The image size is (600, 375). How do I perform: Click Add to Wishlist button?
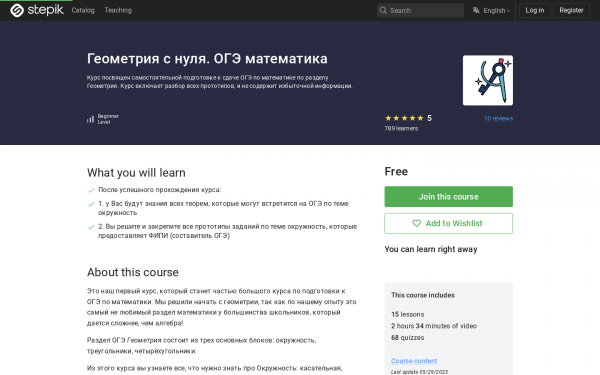pyautogui.click(x=448, y=223)
